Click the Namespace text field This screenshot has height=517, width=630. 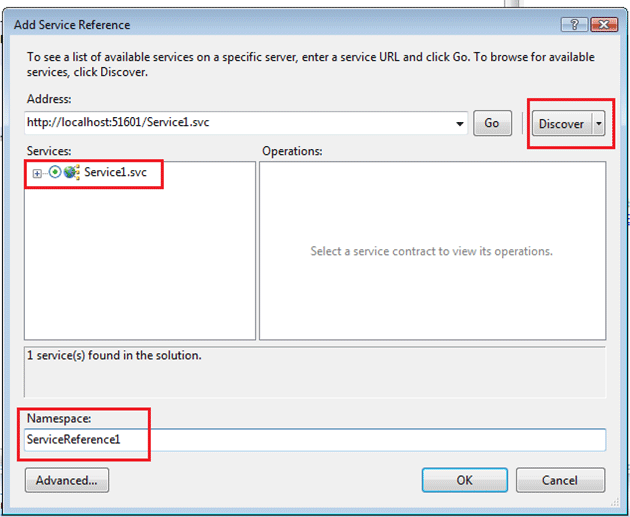coord(315,440)
